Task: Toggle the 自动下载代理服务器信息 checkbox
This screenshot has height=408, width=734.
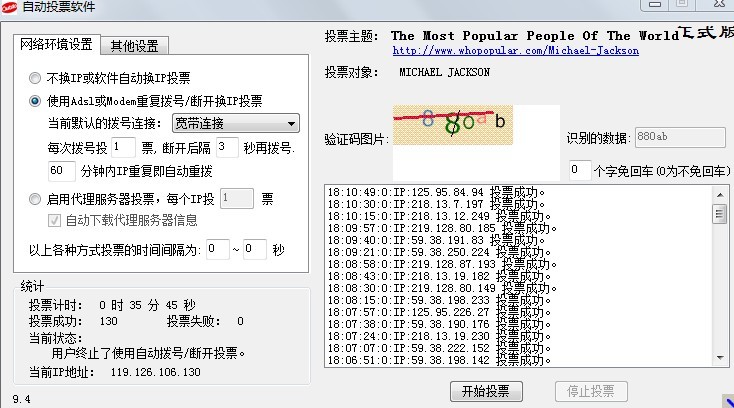Action: click(x=56, y=220)
